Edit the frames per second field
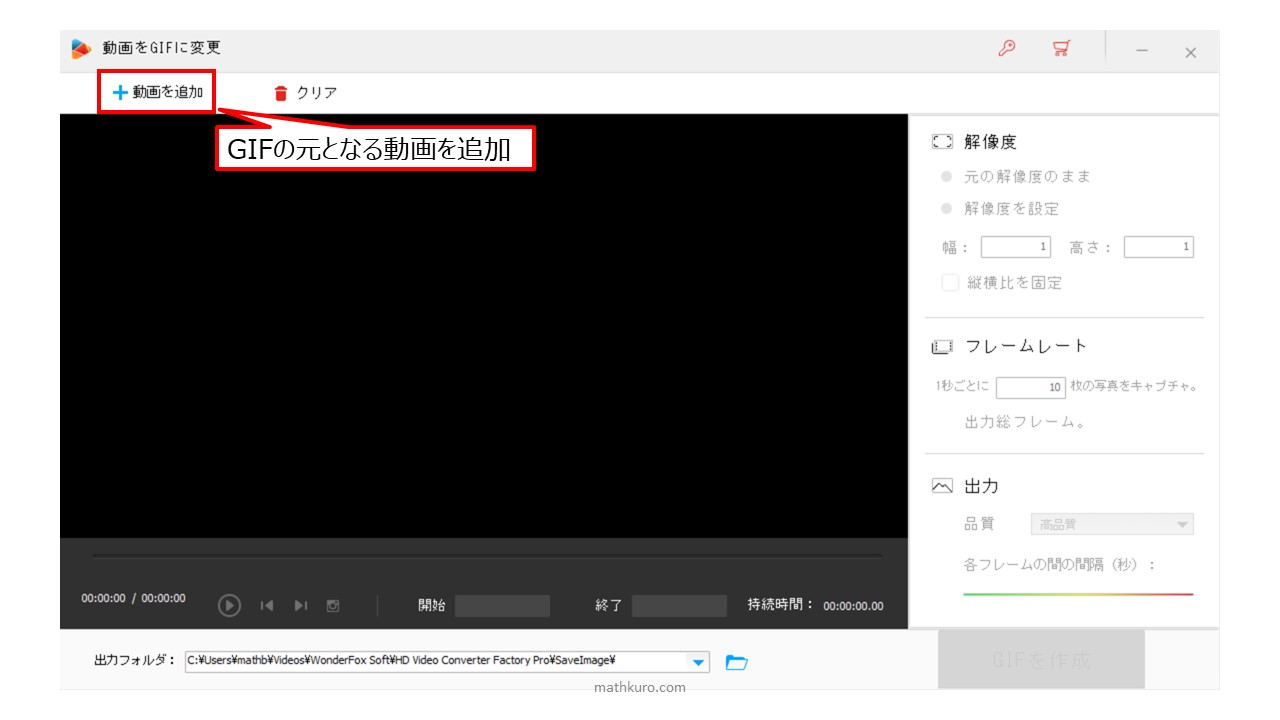 1030,387
